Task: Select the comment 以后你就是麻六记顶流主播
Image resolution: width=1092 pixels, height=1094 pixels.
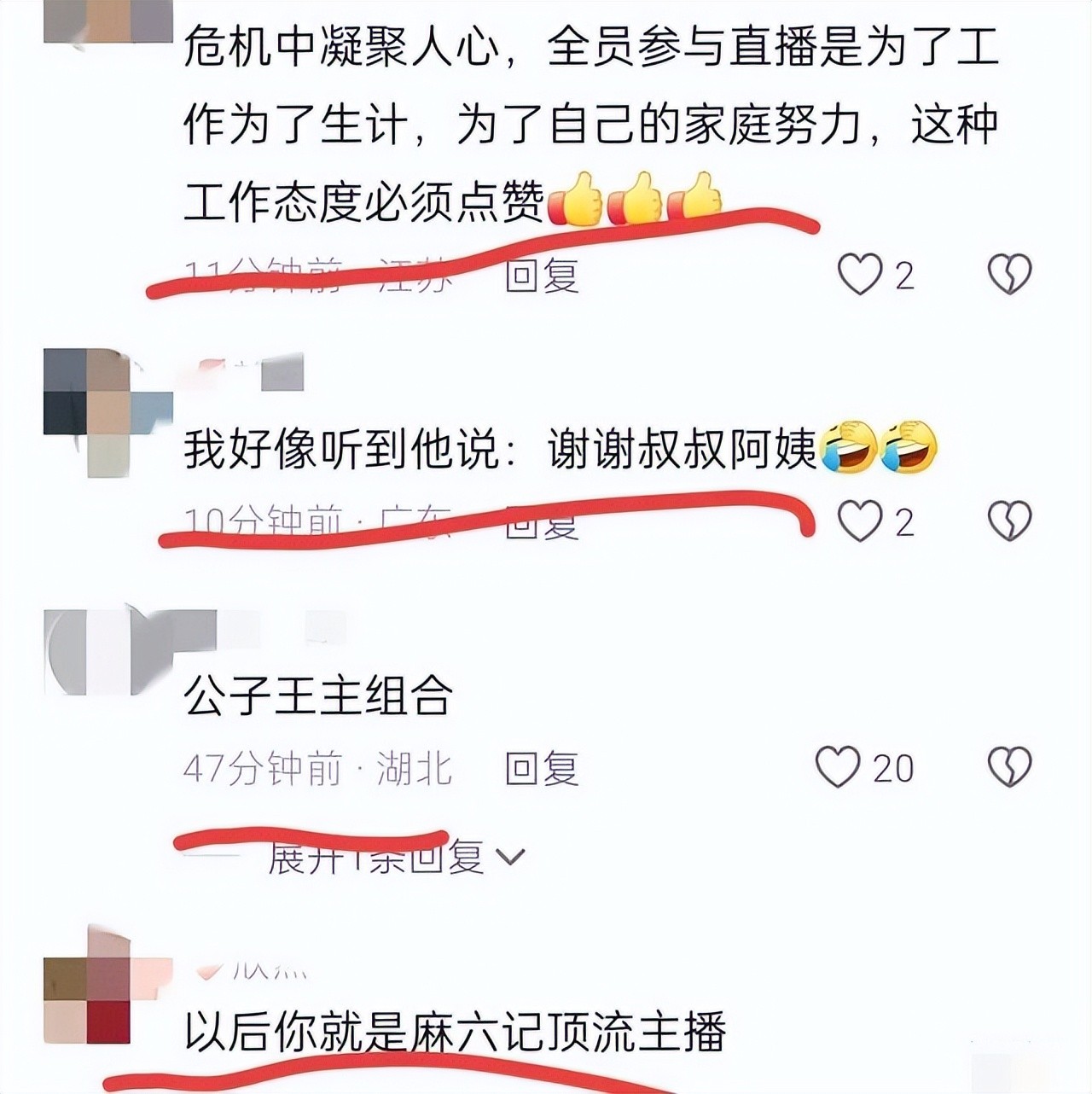Action: click(455, 1032)
